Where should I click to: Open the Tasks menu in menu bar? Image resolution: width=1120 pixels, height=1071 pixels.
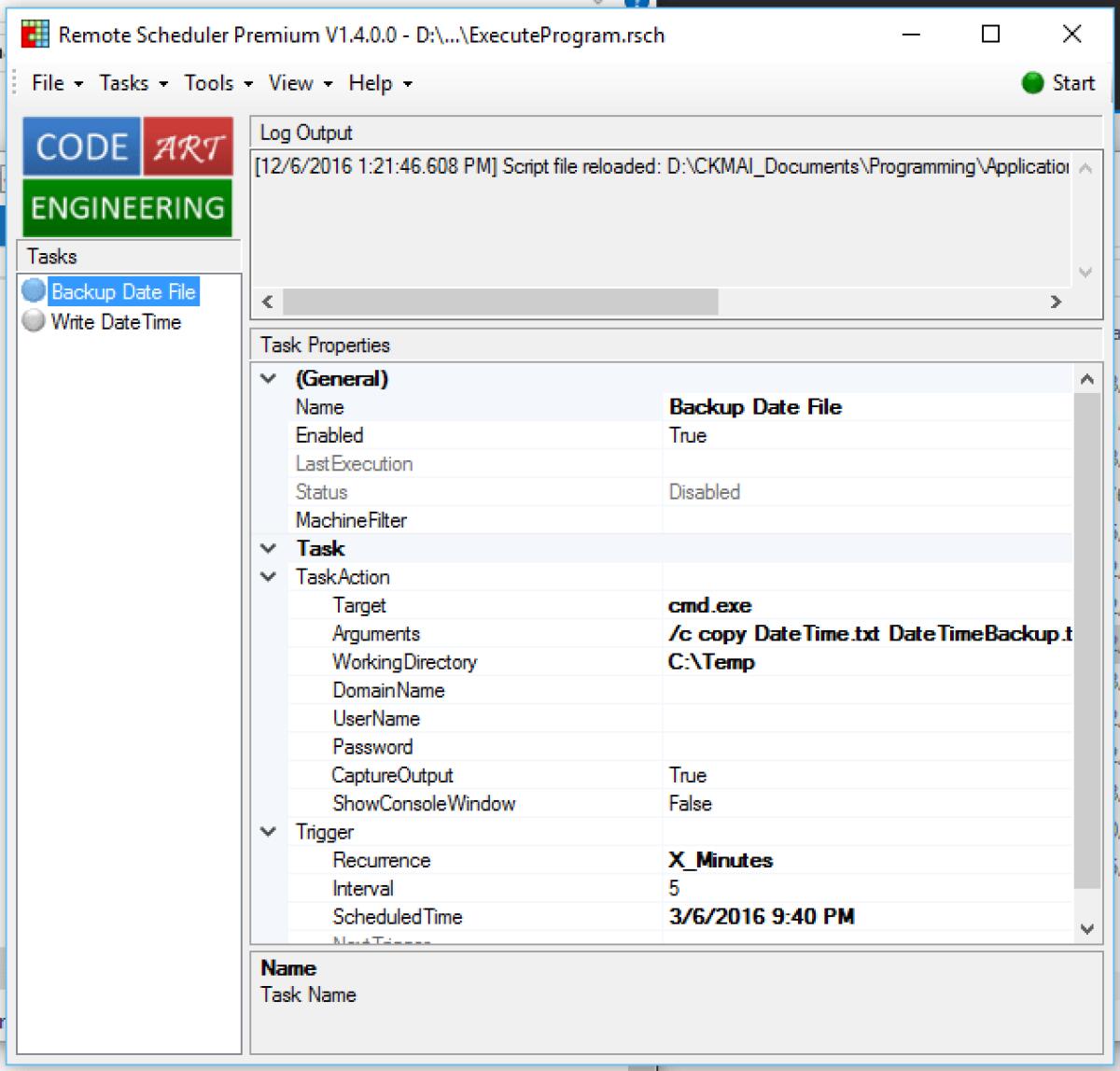pyautogui.click(x=133, y=83)
